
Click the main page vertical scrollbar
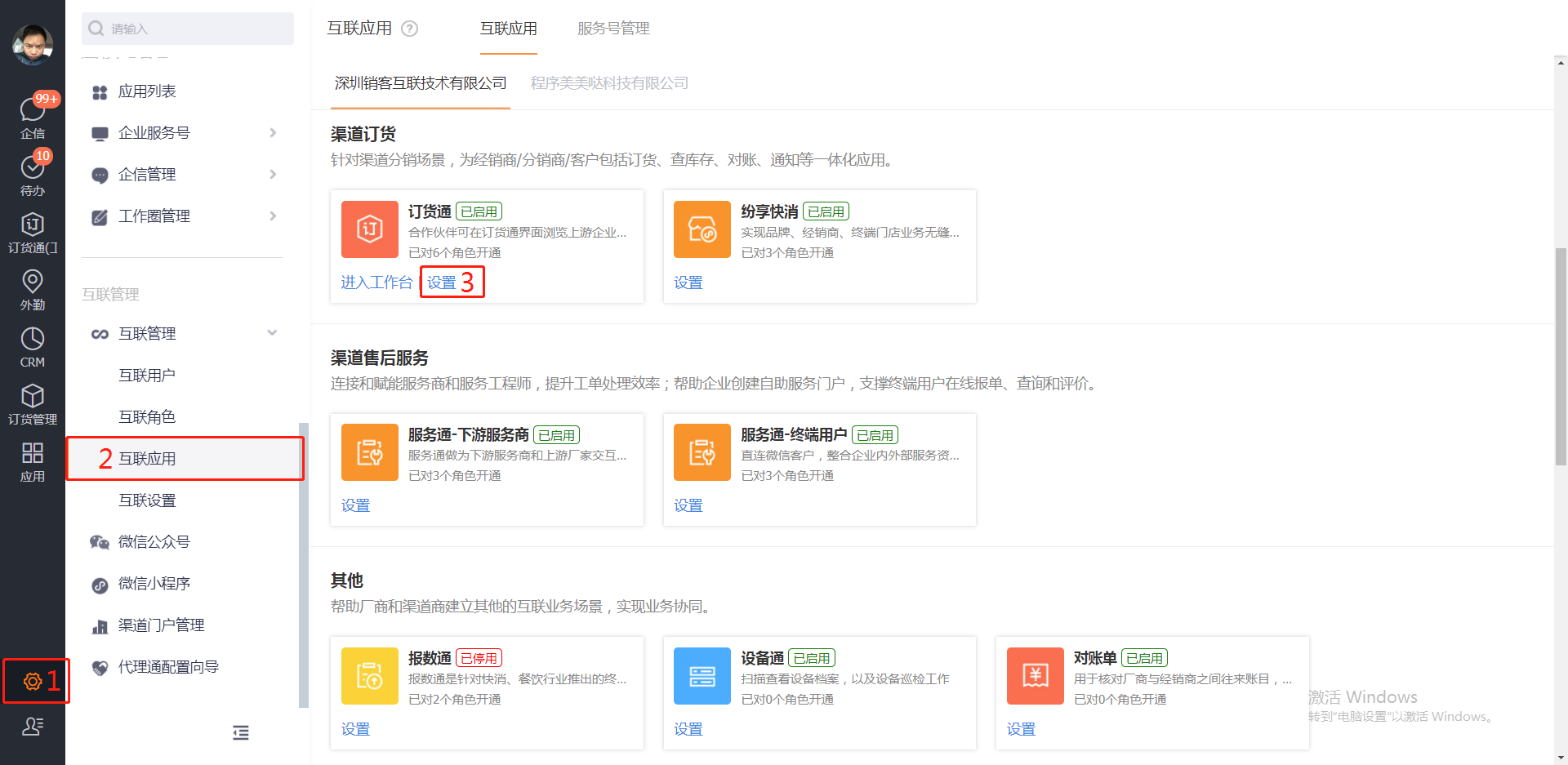click(x=1561, y=357)
